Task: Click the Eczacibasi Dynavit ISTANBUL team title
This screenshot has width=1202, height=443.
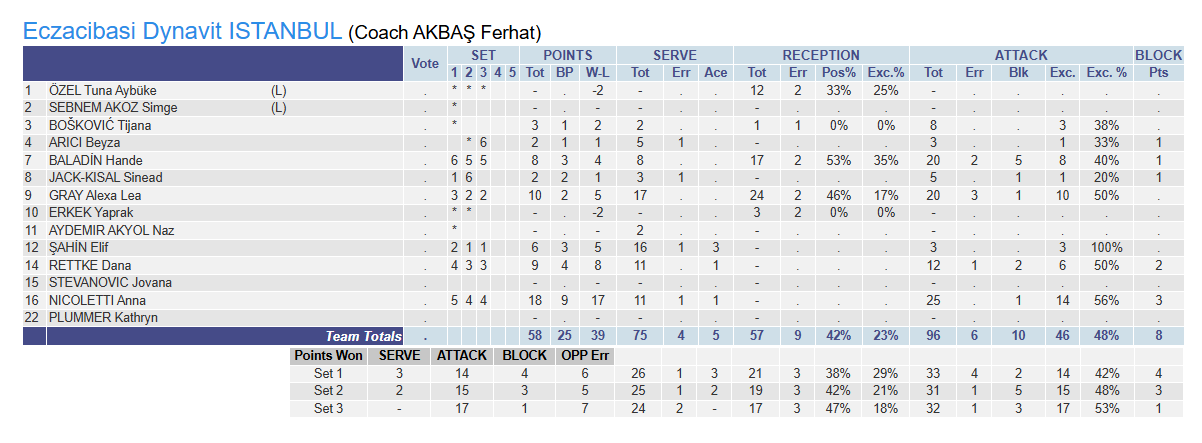Action: [183, 31]
